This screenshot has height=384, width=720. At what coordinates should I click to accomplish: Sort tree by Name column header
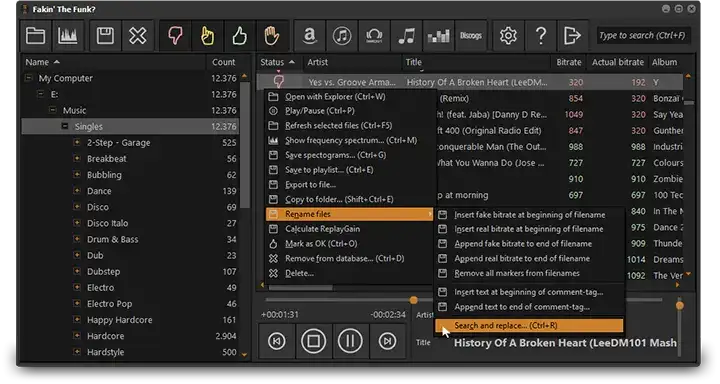[114, 62]
